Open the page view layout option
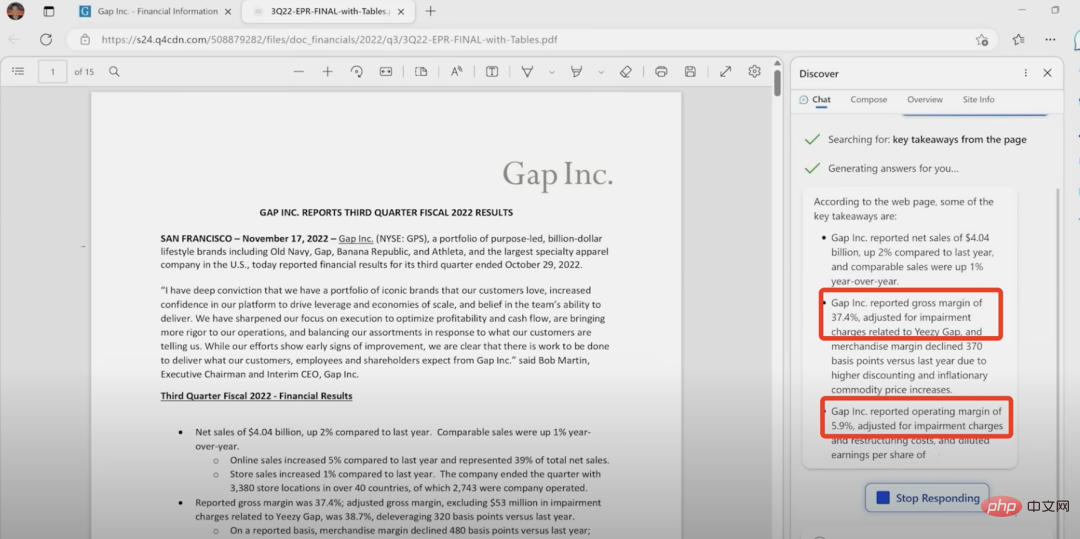This screenshot has width=1080, height=539. point(421,72)
